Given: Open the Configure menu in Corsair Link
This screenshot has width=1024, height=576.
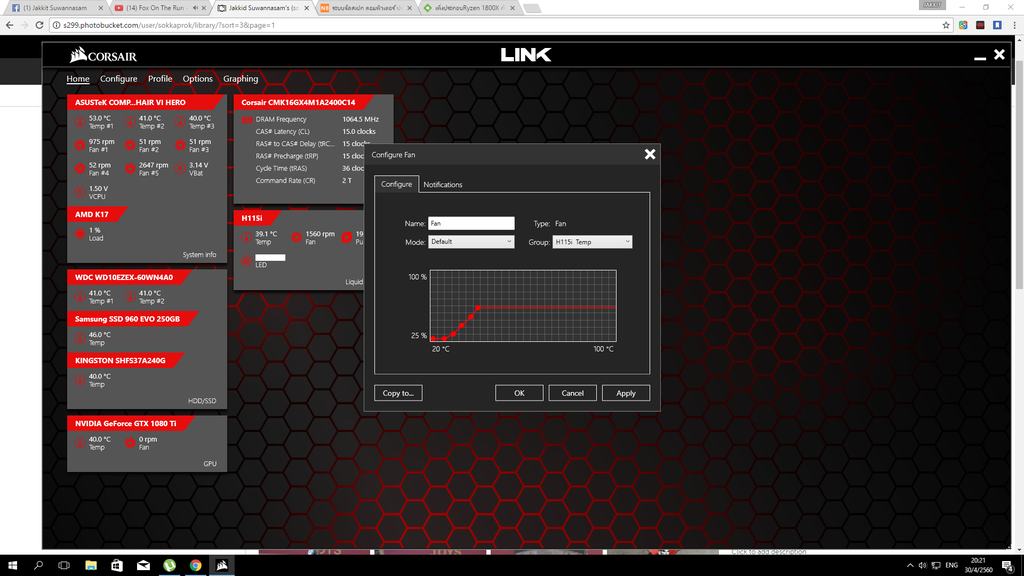Looking at the screenshot, I should click(x=118, y=79).
